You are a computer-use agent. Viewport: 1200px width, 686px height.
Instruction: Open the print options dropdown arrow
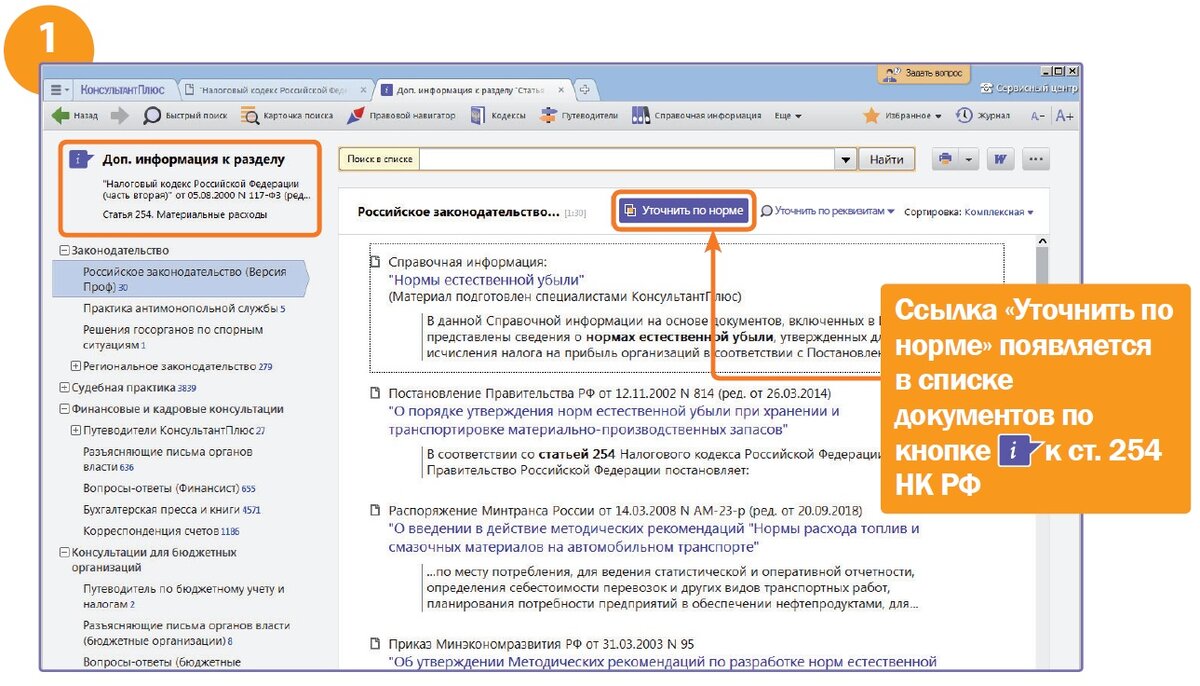coord(968,160)
